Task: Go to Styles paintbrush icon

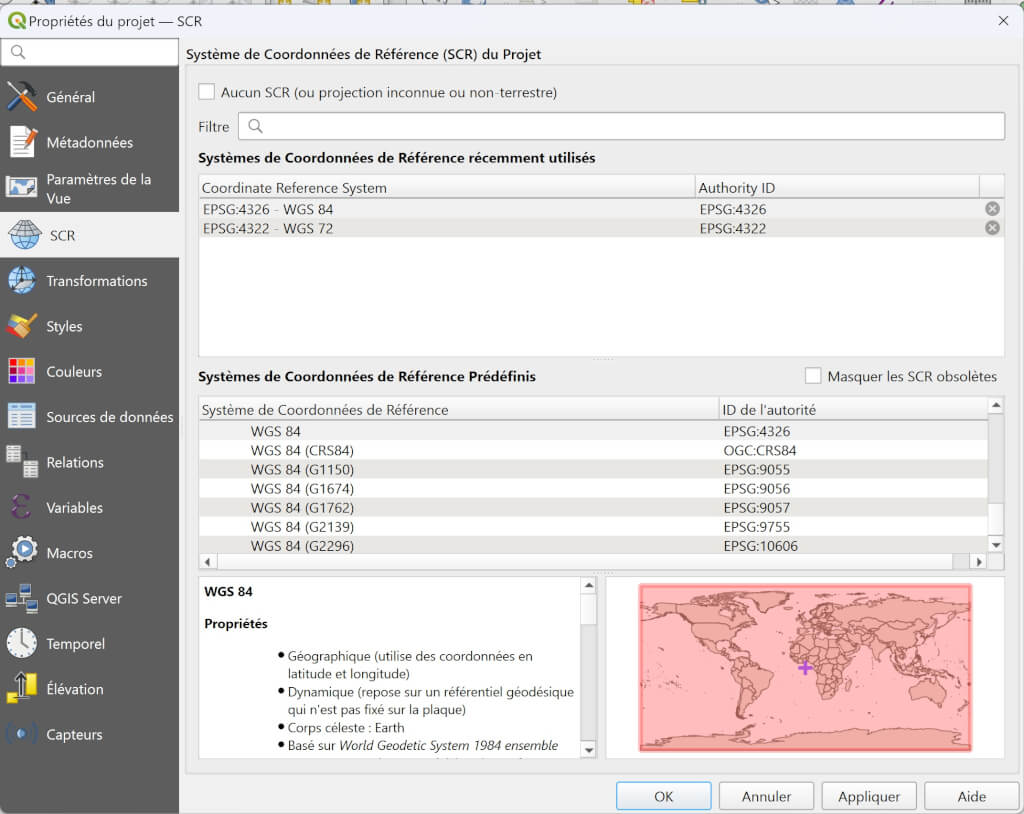Action: pyautogui.click(x=22, y=326)
